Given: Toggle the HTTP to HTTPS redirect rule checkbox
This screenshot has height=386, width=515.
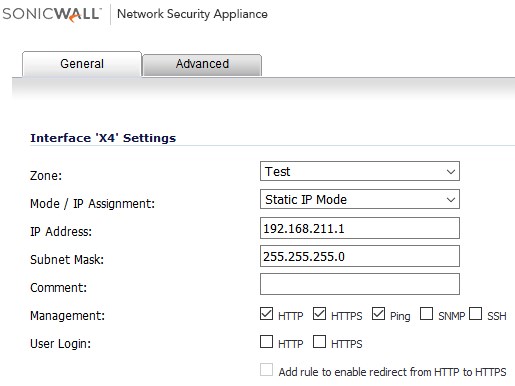Looking at the screenshot, I should [x=266, y=370].
